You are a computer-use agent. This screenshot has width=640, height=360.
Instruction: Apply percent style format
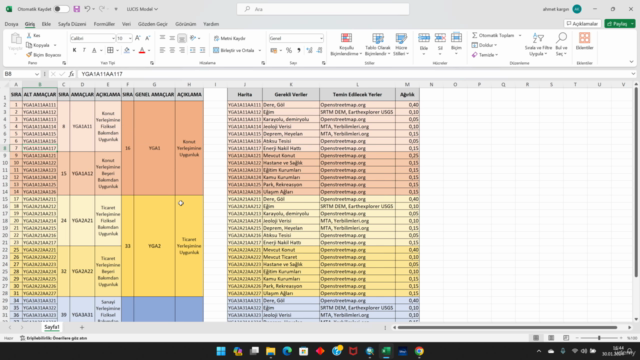click(x=289, y=50)
